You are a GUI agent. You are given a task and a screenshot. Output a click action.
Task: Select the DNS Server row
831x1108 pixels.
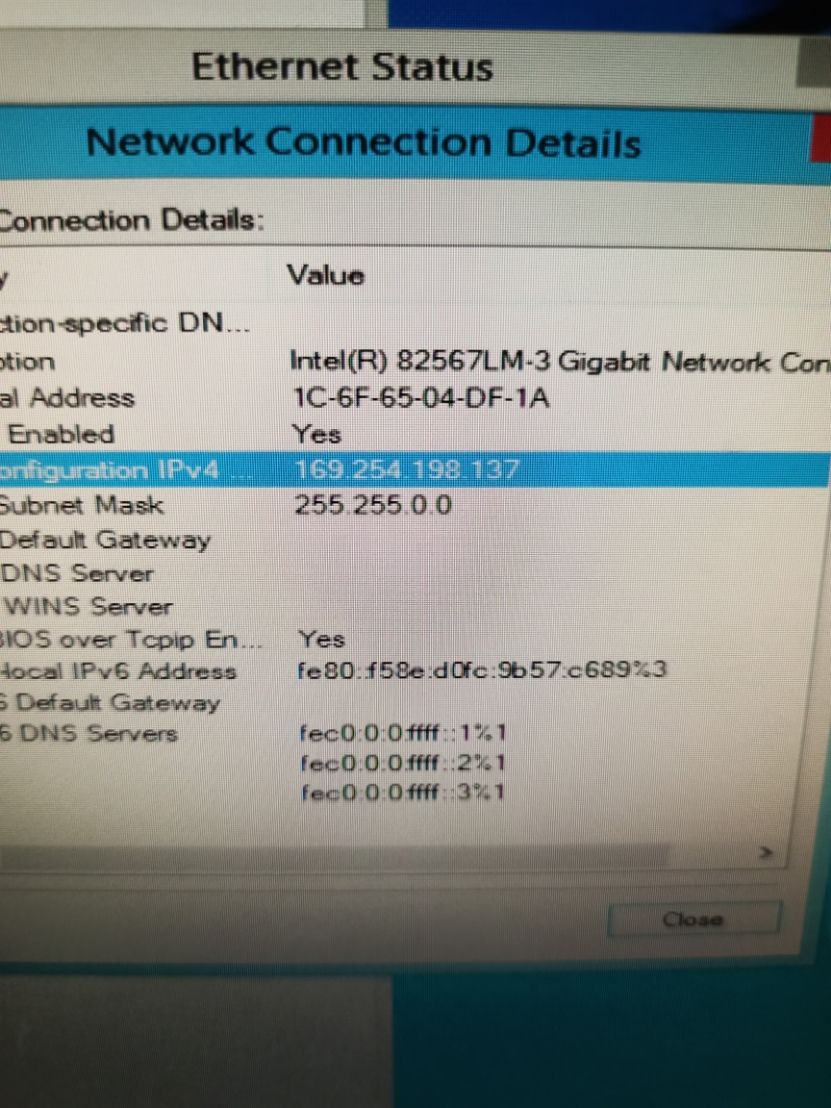(414, 573)
